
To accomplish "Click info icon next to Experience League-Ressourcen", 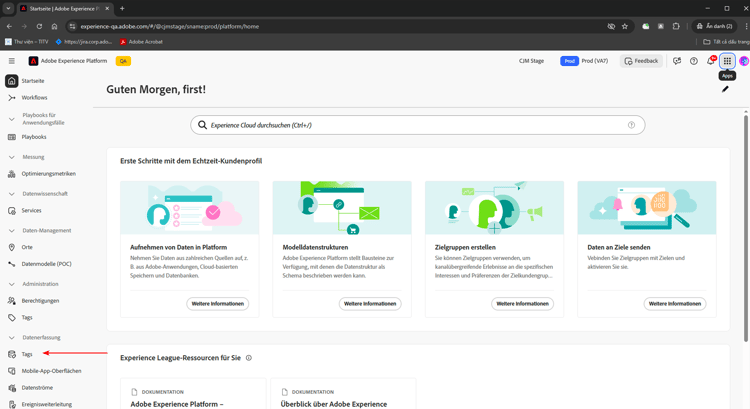I will (x=249, y=358).
